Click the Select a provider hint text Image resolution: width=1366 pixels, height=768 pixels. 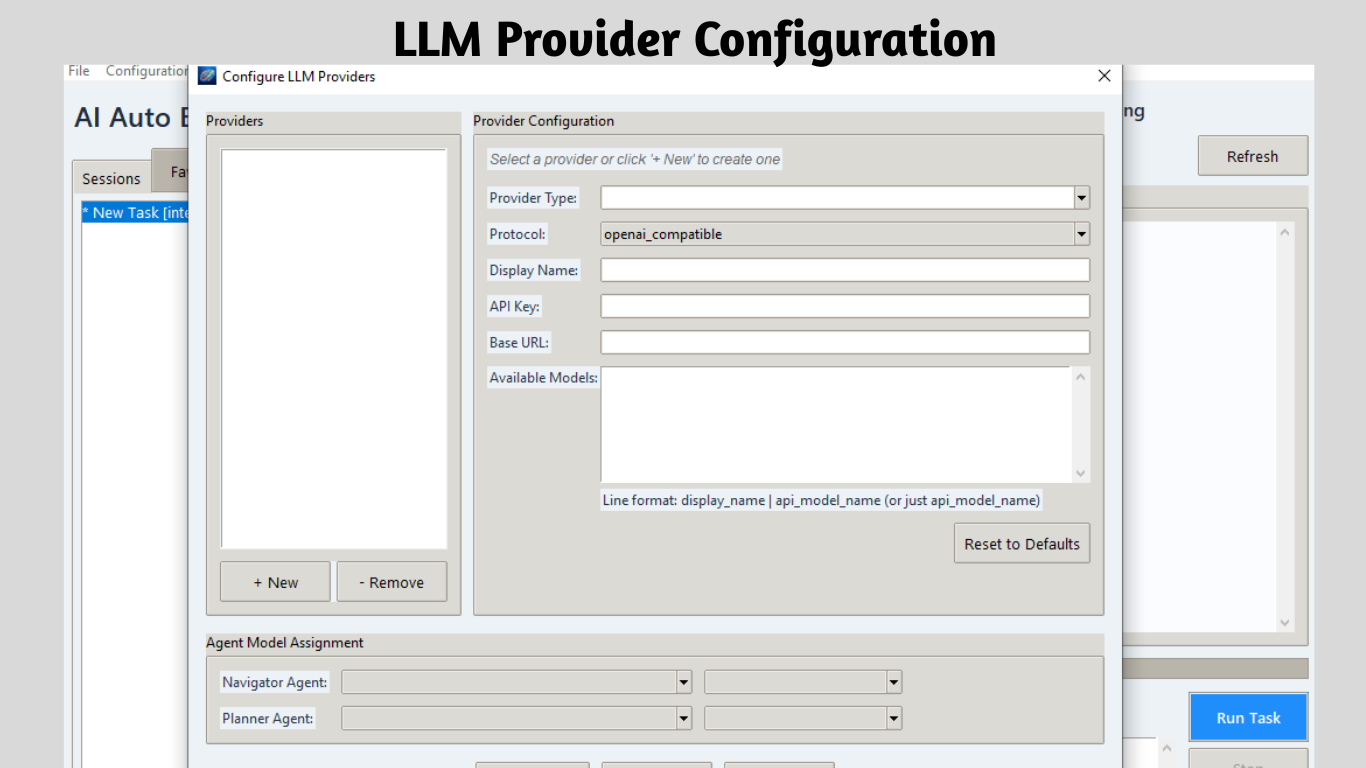(x=635, y=159)
